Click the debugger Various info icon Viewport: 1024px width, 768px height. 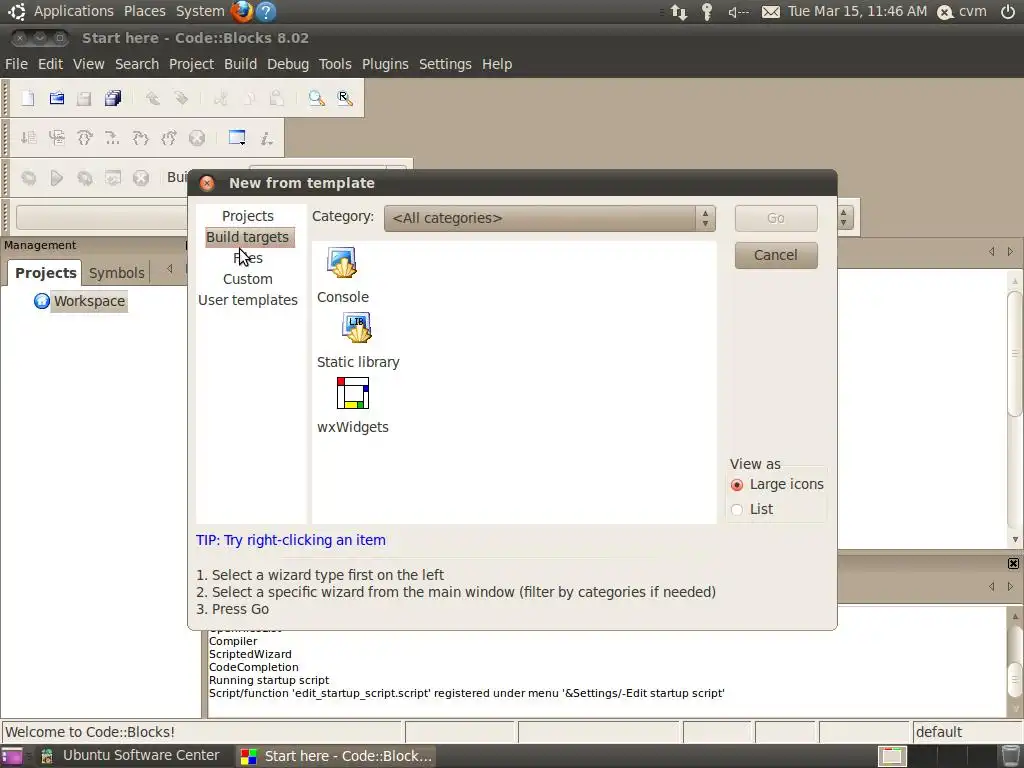coord(266,138)
